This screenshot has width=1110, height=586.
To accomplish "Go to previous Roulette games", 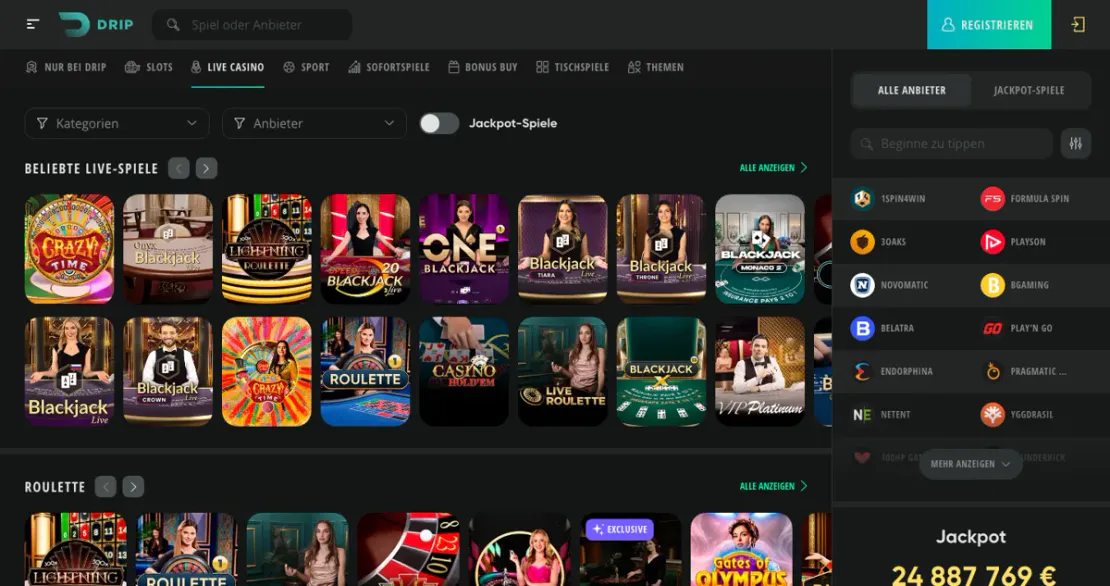I will pos(105,487).
